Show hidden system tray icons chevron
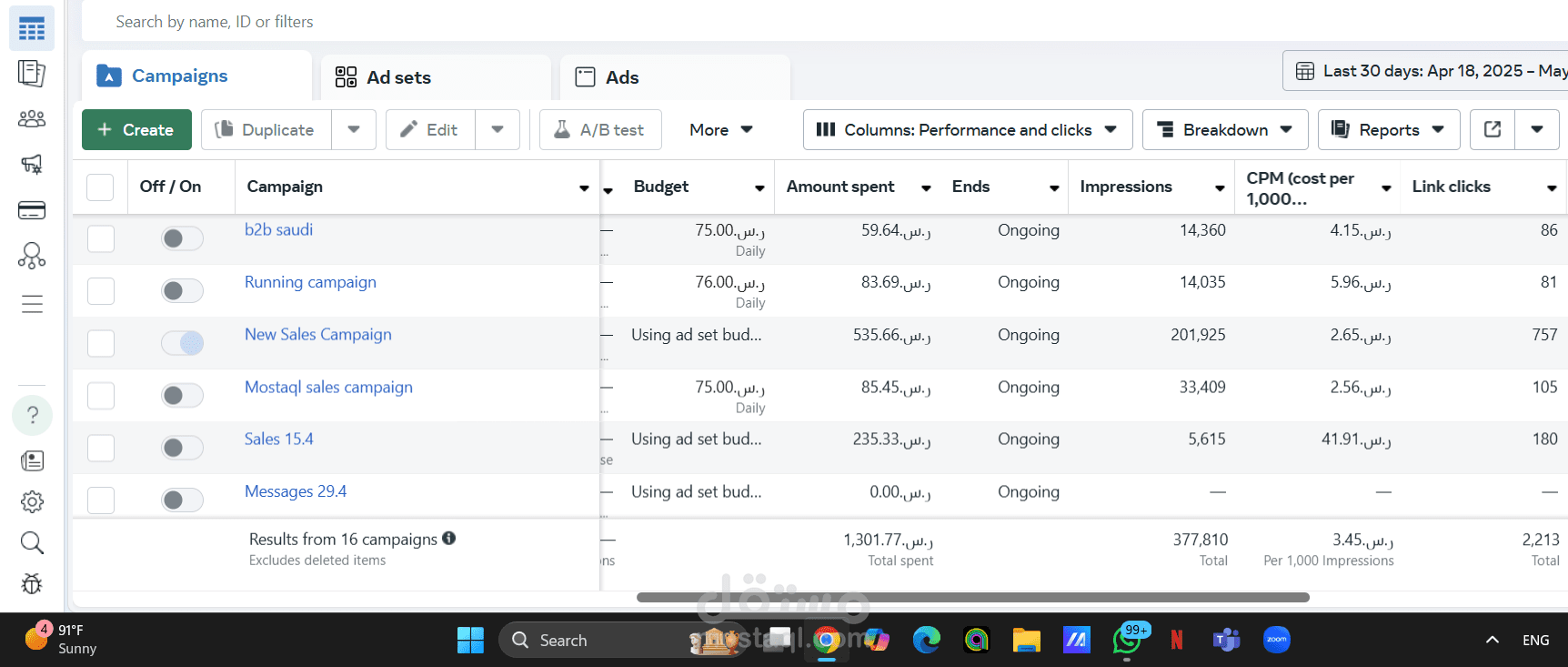1568x667 pixels. tap(1493, 640)
